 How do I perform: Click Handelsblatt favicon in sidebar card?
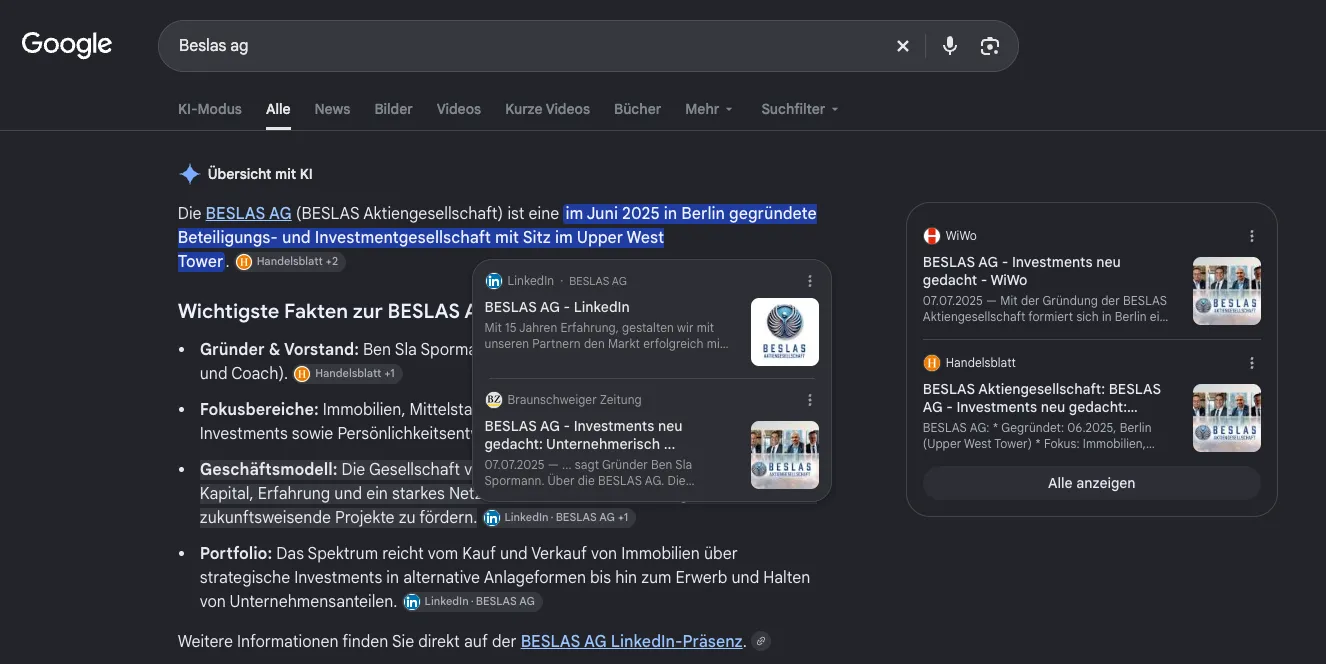932,363
